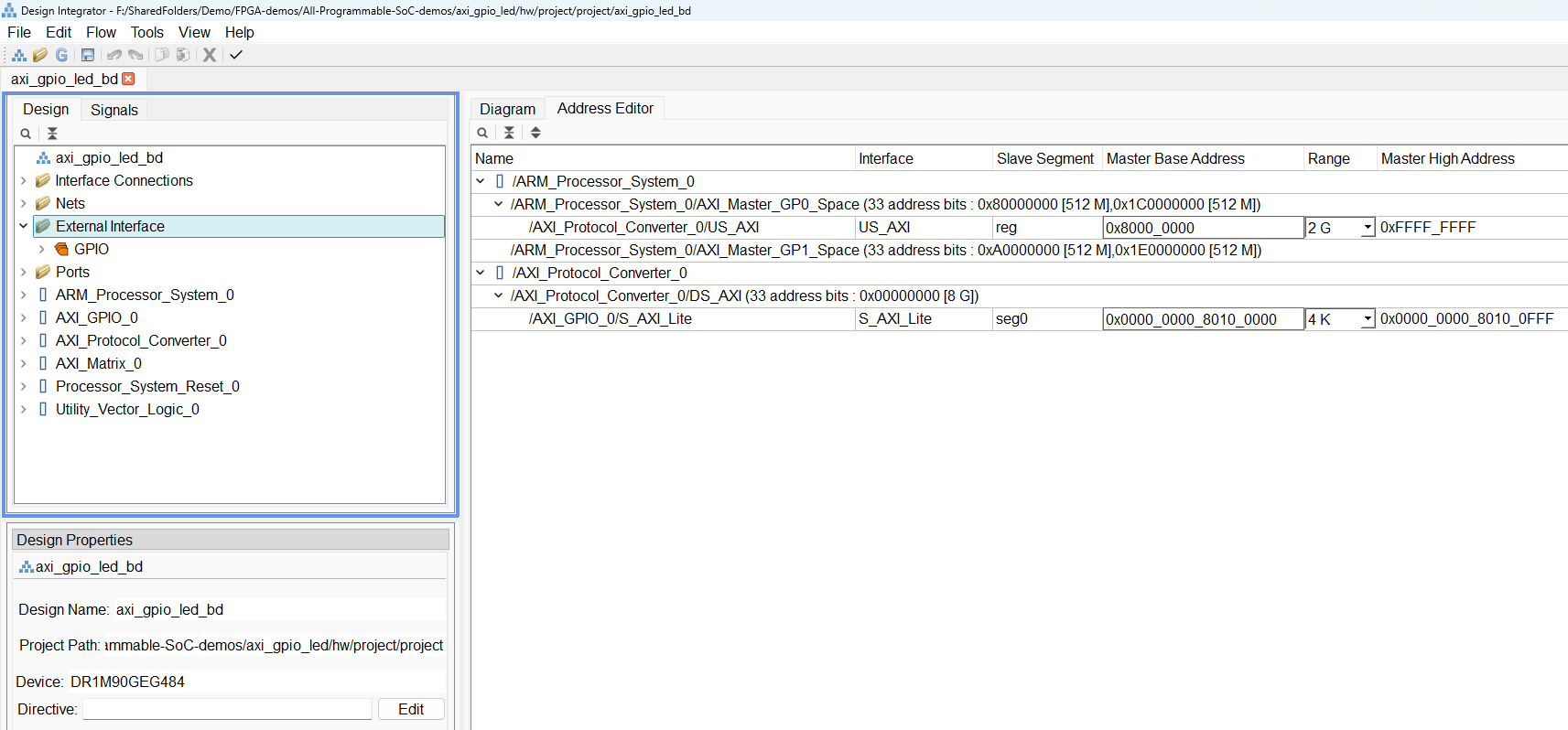Expand the GPIO tree node
Viewport: 1568px width, 730px height.
(x=41, y=249)
